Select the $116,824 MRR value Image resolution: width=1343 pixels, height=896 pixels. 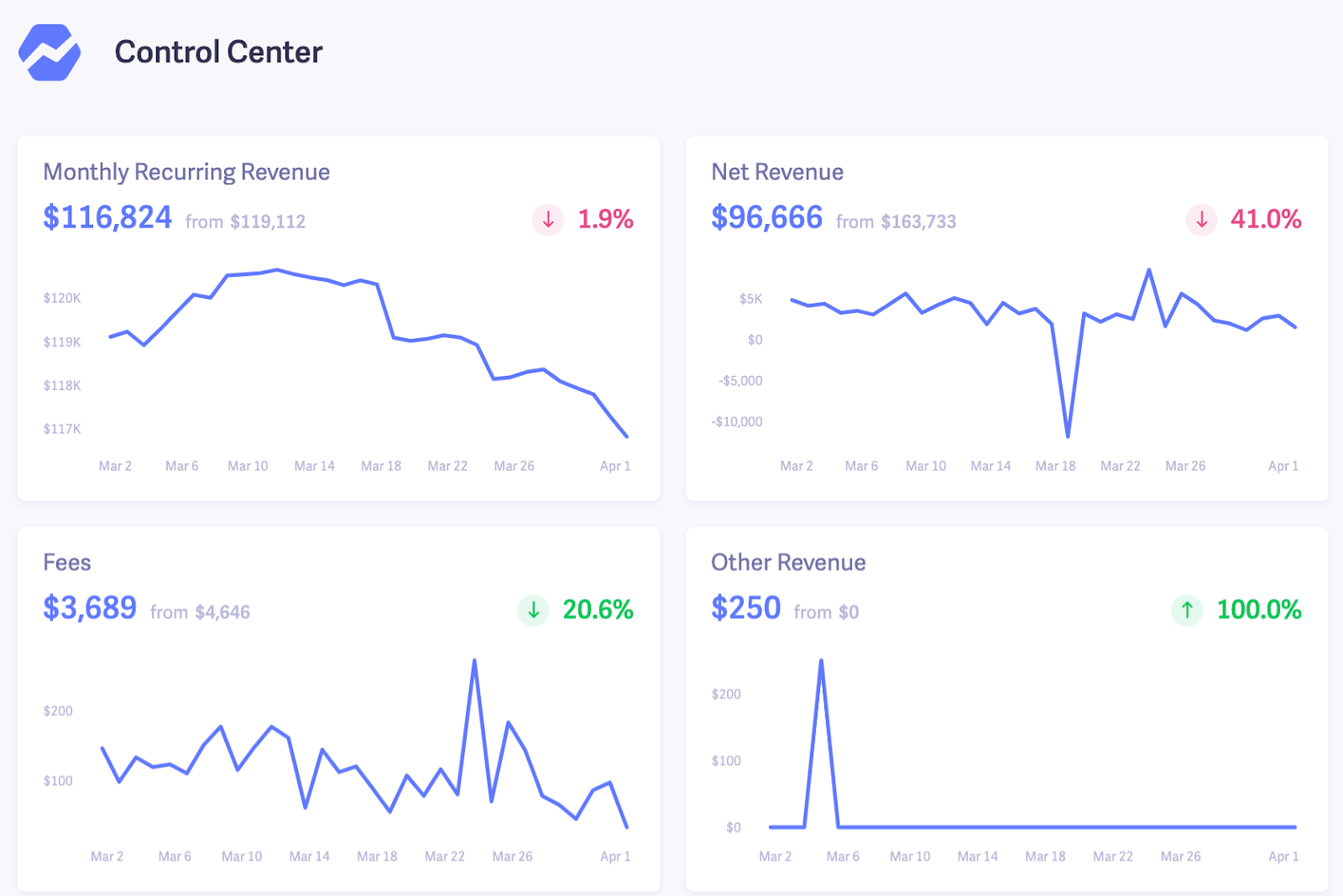pyautogui.click(x=107, y=217)
